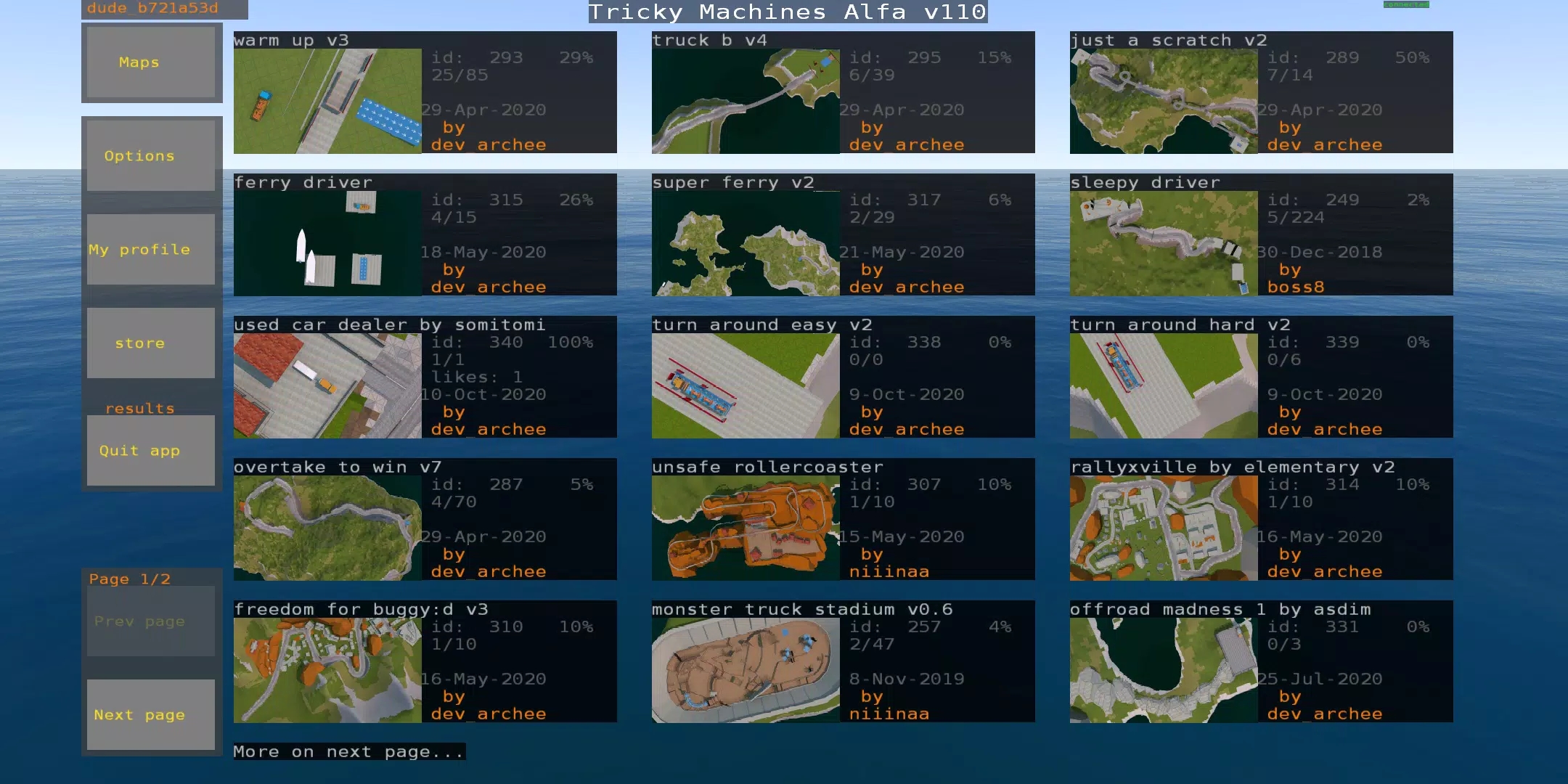The width and height of the screenshot is (1568, 784).
Task: Open the offroad madness 1 map thumbnail
Action: click(x=1164, y=670)
